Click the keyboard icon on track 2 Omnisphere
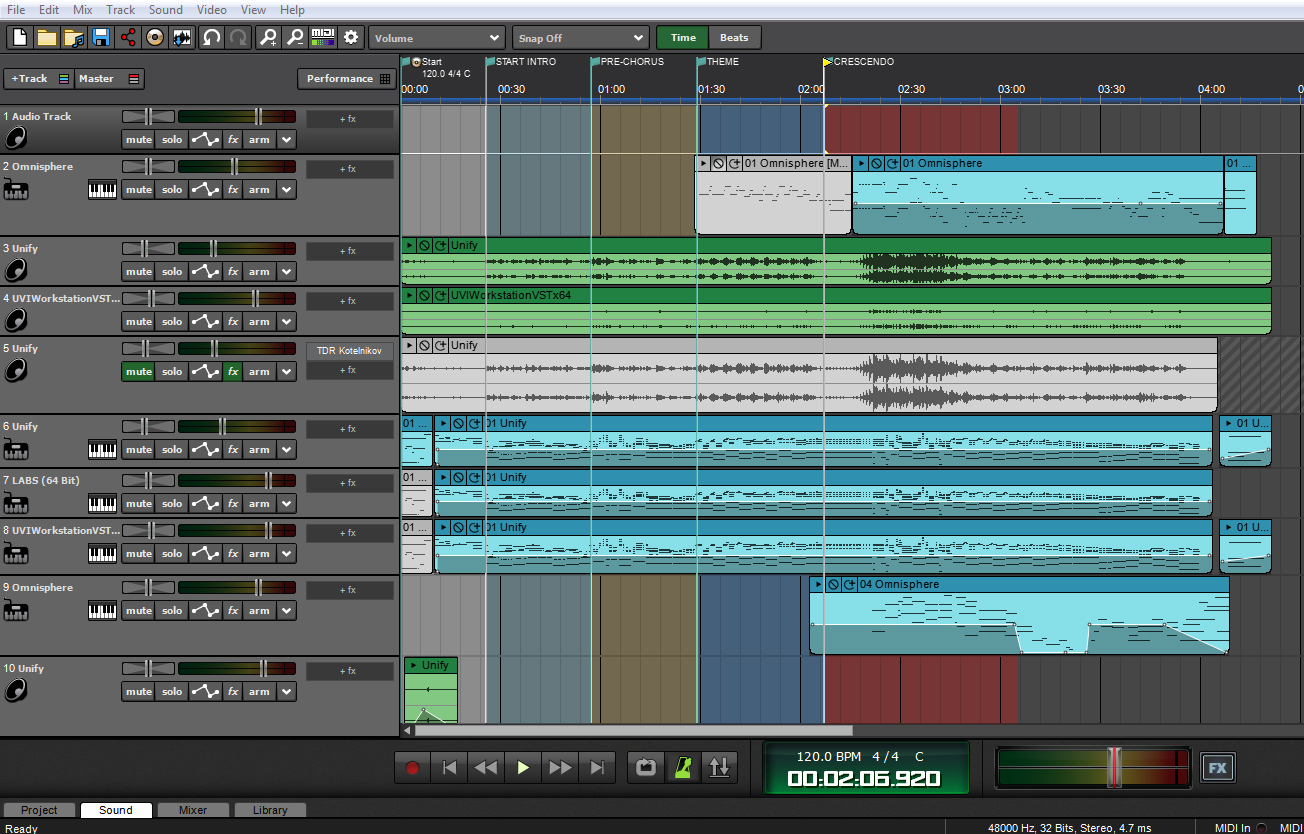 pyautogui.click(x=102, y=189)
